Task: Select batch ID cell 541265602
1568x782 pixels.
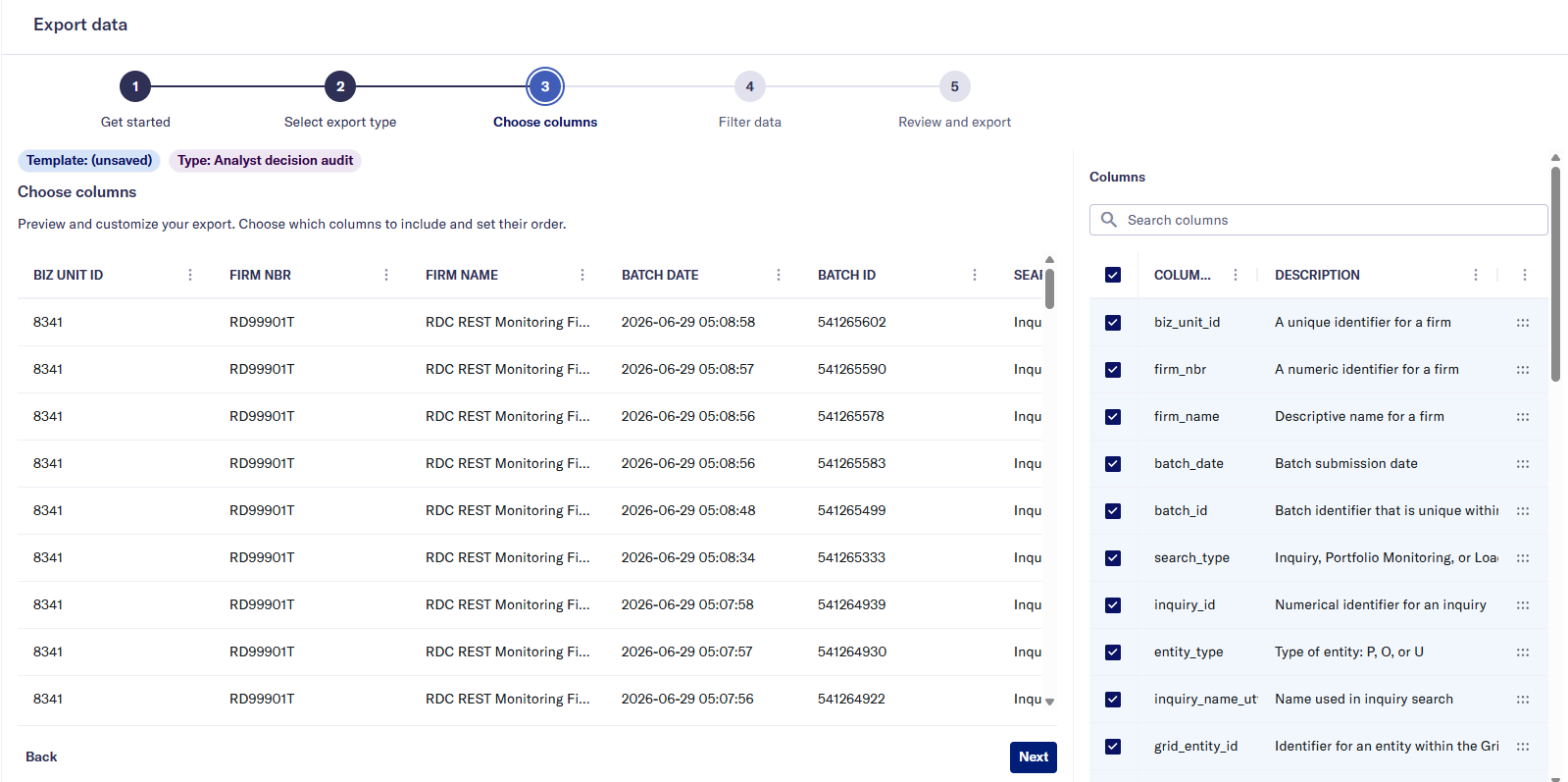Action: coord(852,322)
